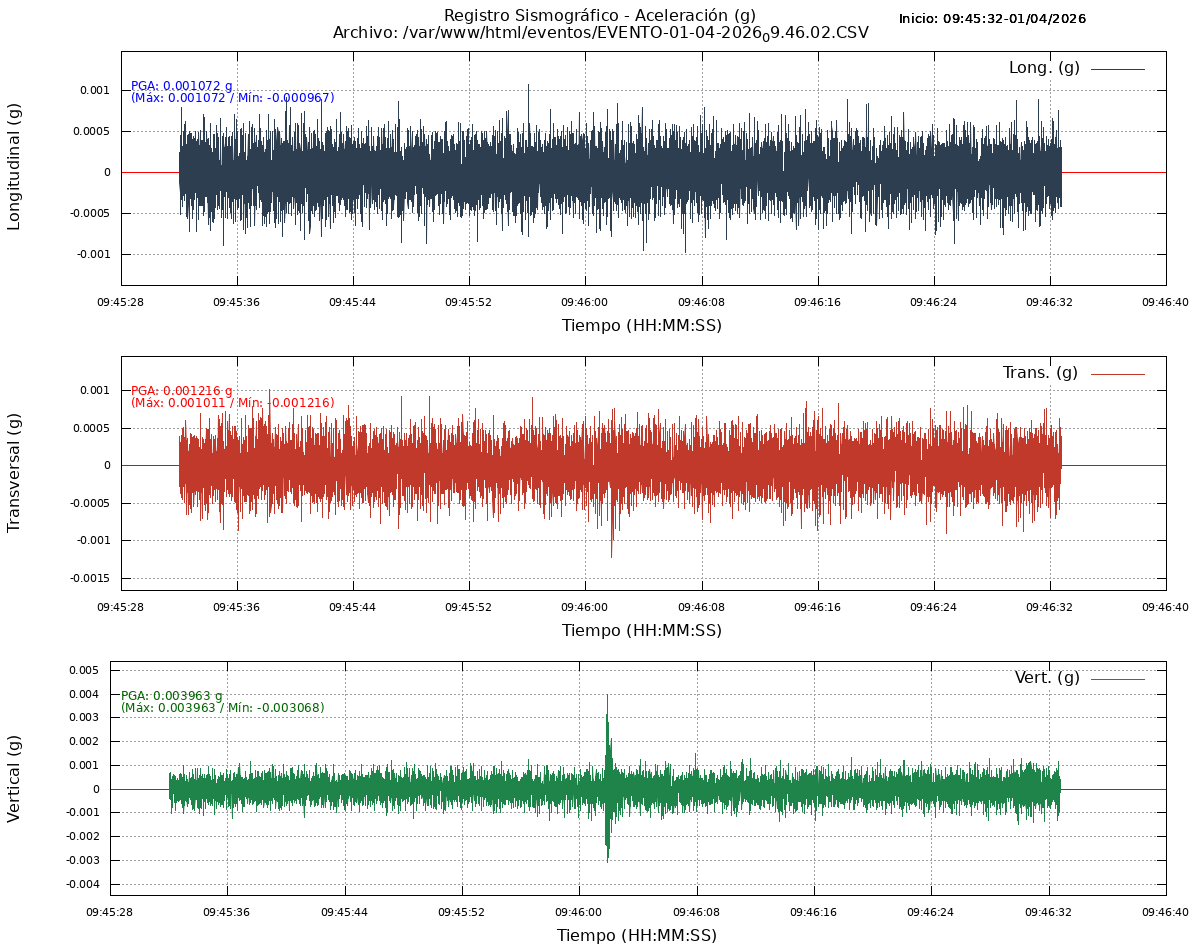
Task: Click the Long. (g) legend line sample
Action: click(1117, 69)
